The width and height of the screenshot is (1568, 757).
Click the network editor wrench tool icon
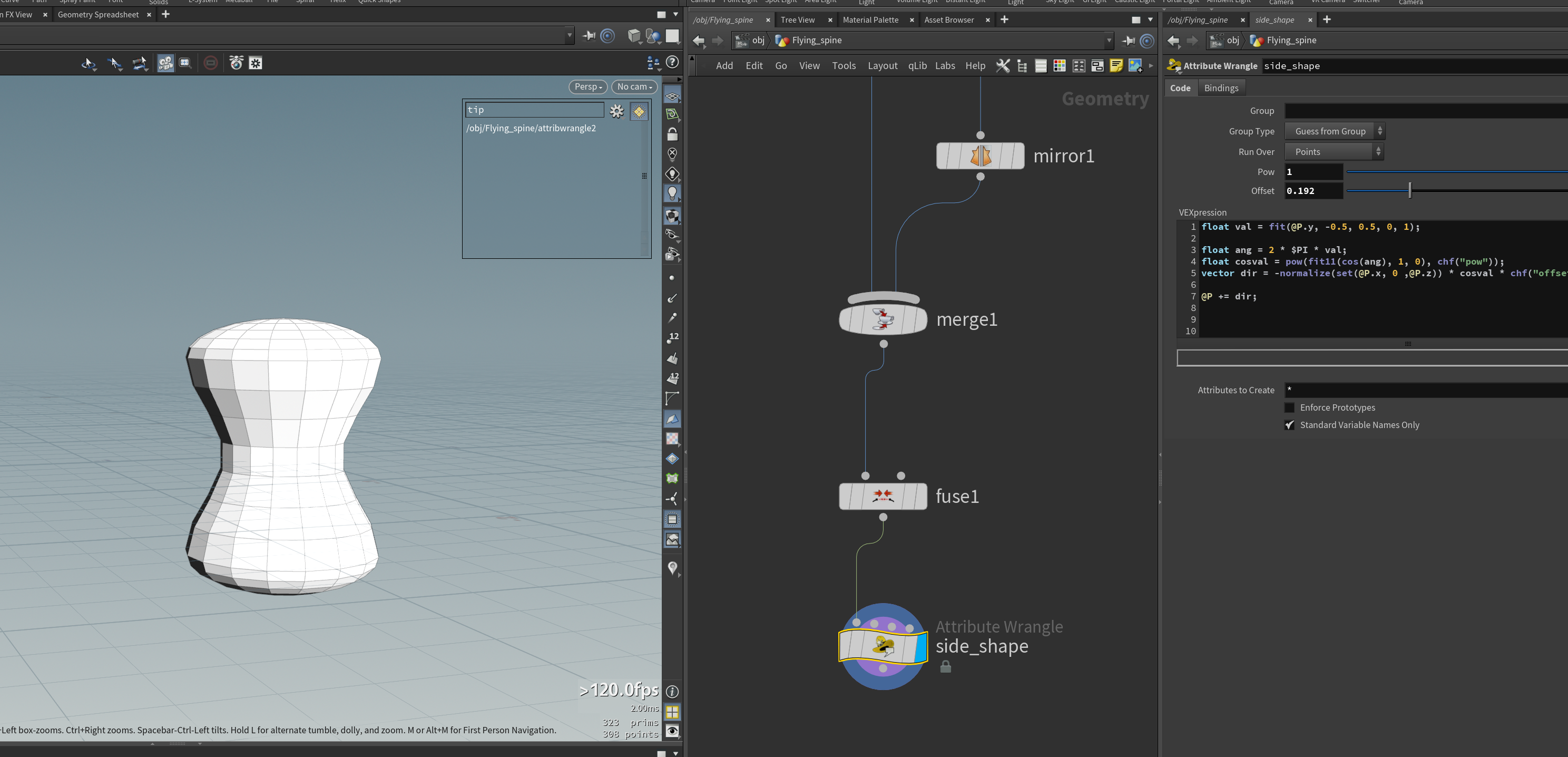(1003, 66)
